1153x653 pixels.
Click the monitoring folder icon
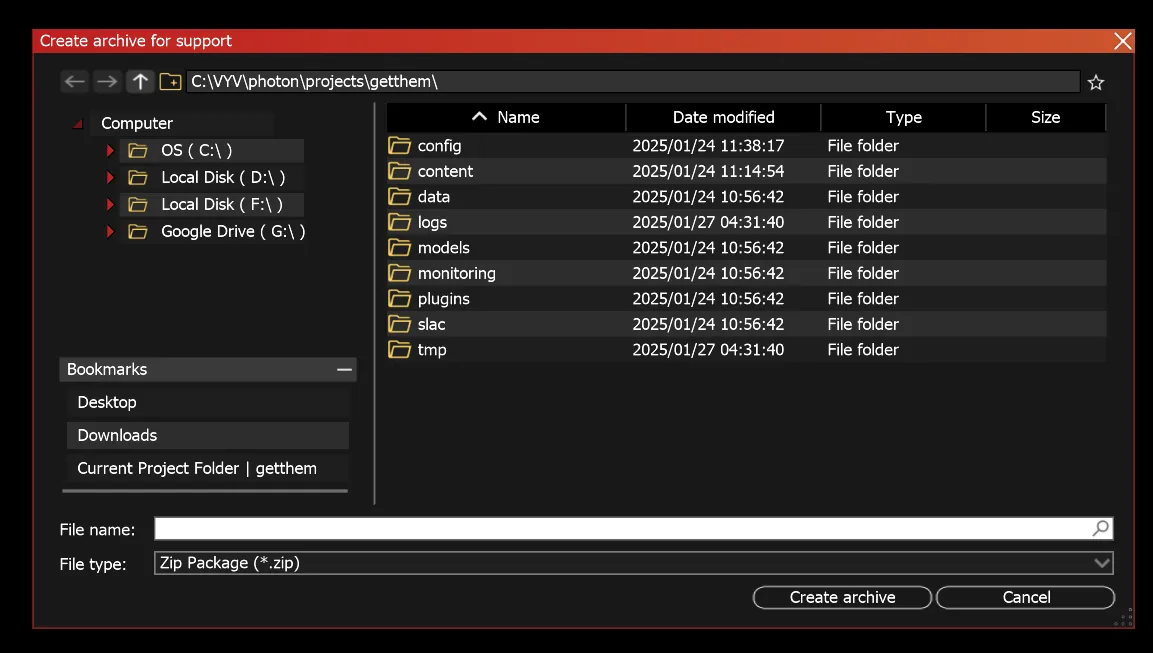(x=399, y=274)
